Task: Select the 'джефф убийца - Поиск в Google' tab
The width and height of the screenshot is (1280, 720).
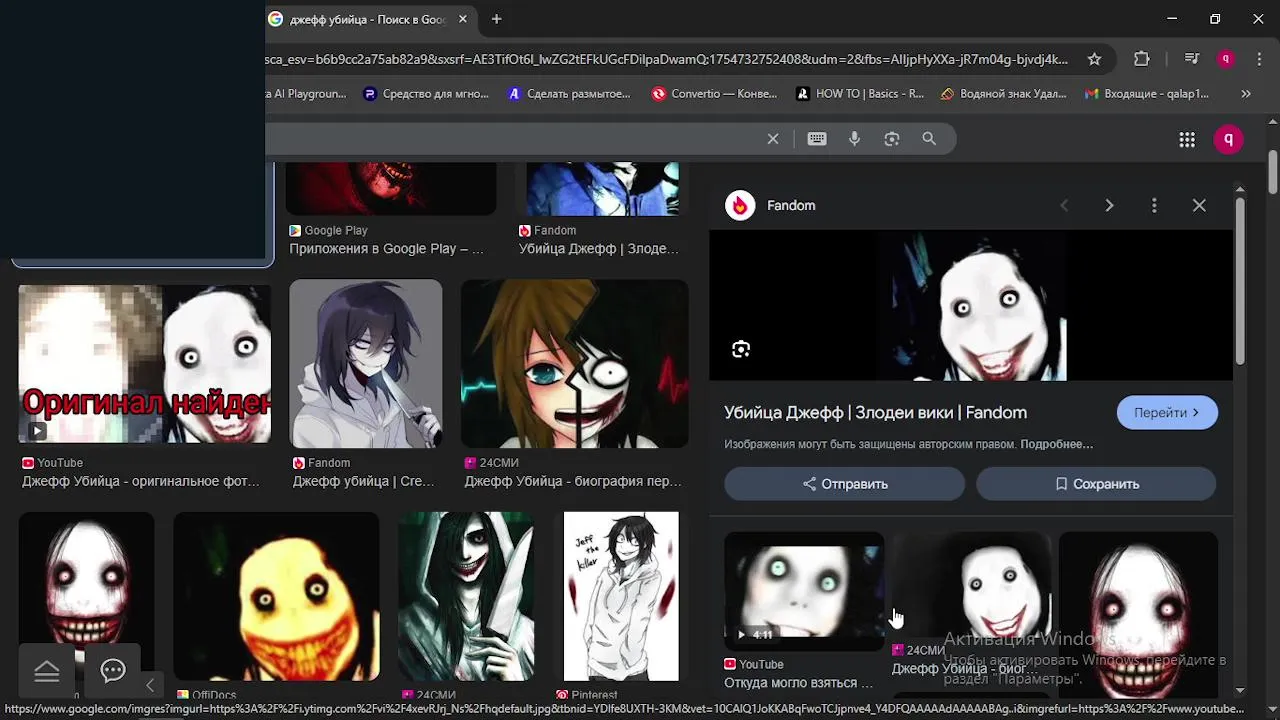Action: (368, 19)
